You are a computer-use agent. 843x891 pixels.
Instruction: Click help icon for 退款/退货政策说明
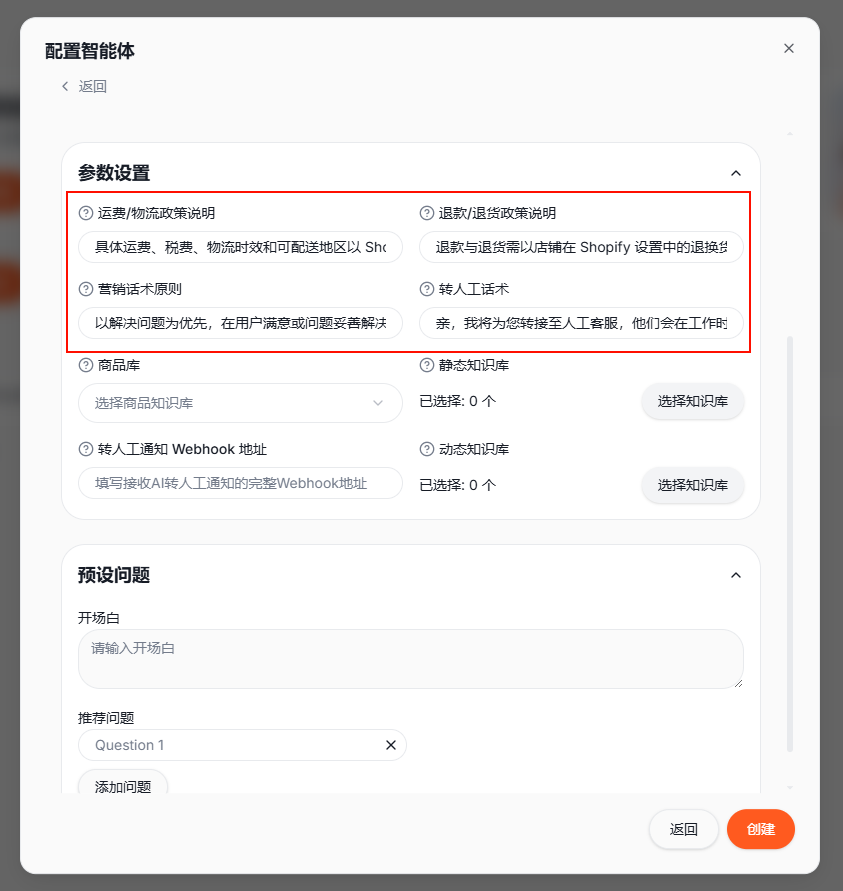point(427,213)
